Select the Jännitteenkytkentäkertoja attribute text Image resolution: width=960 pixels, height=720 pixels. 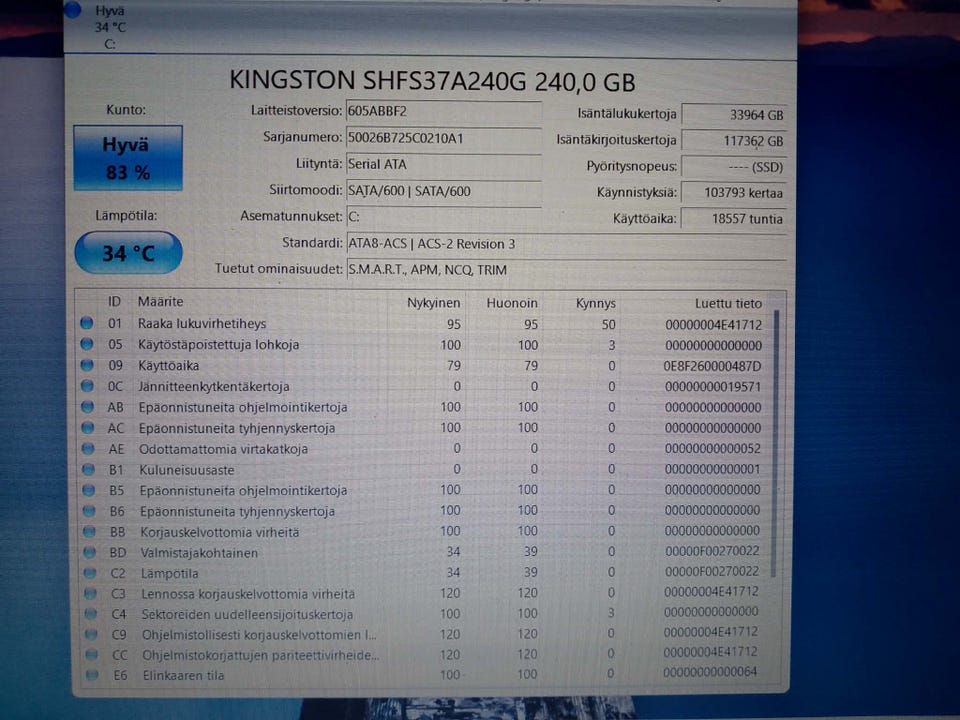(214, 386)
